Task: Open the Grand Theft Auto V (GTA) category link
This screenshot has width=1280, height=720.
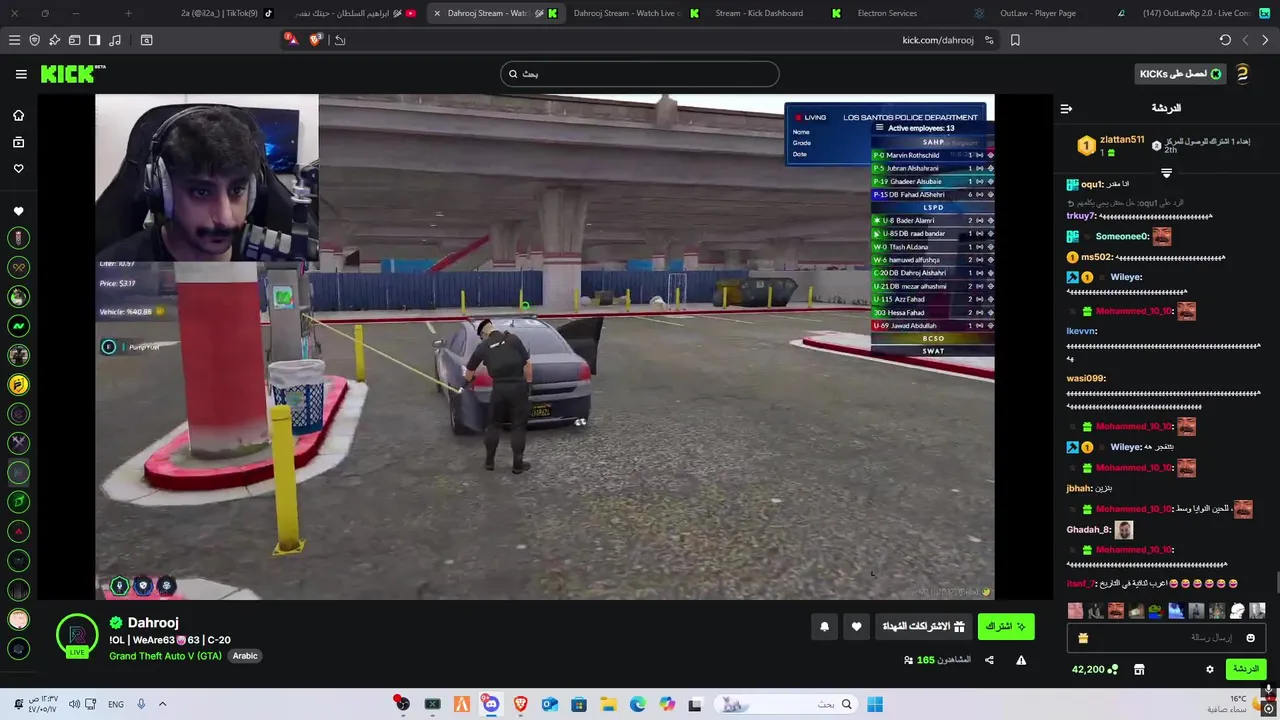Action: pos(166,656)
